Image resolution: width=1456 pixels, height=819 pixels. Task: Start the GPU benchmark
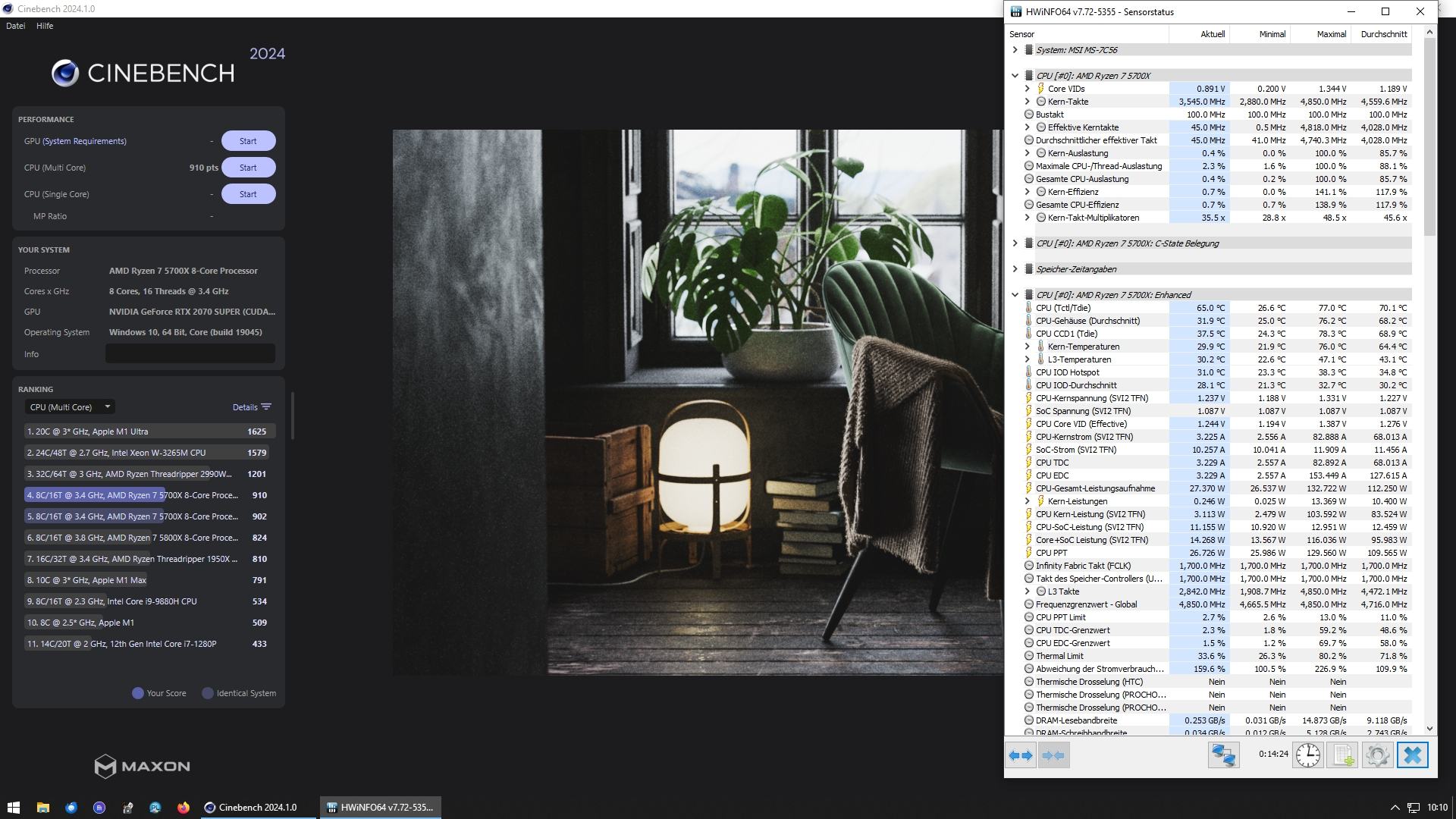248,141
